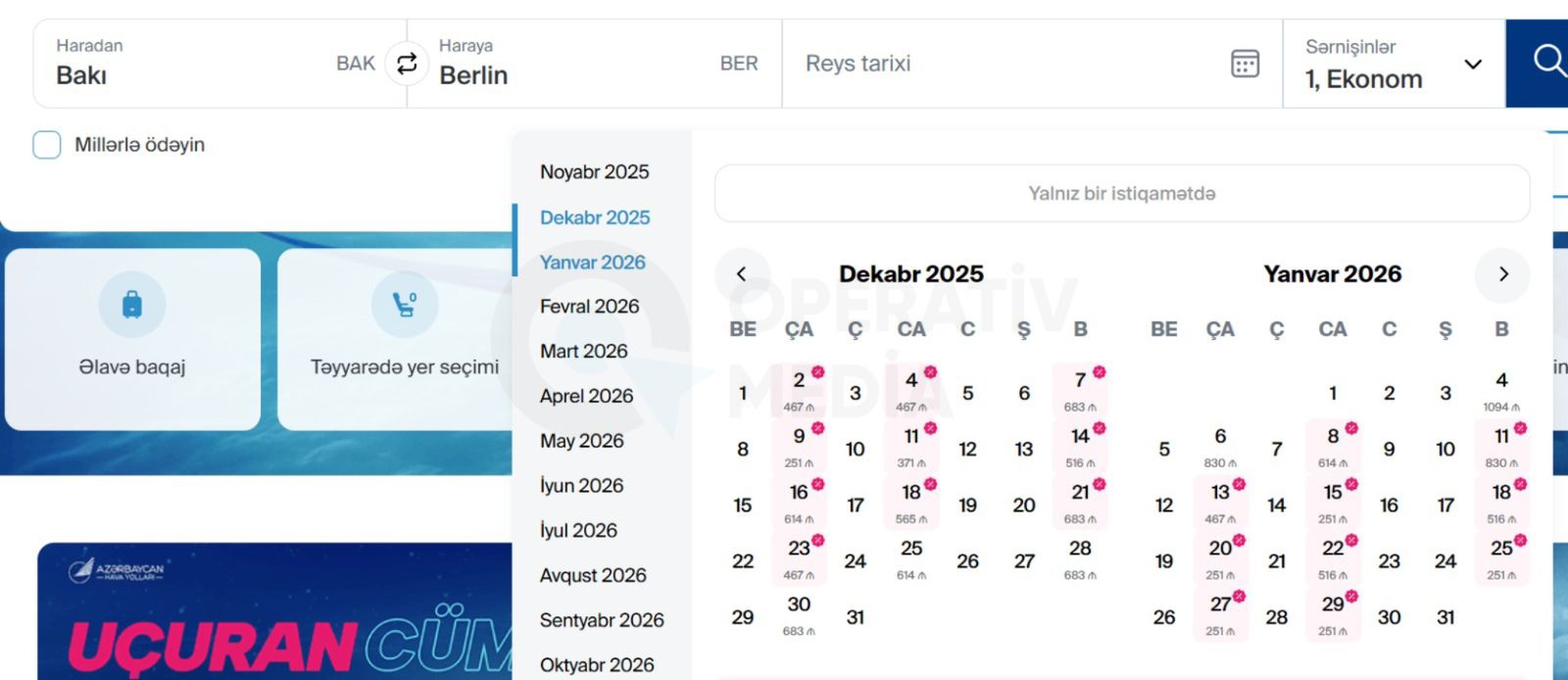This screenshot has height=680, width=1568.
Task: Click 'Yalnız bir istiqamətdə' one-way button
Action: [1121, 194]
